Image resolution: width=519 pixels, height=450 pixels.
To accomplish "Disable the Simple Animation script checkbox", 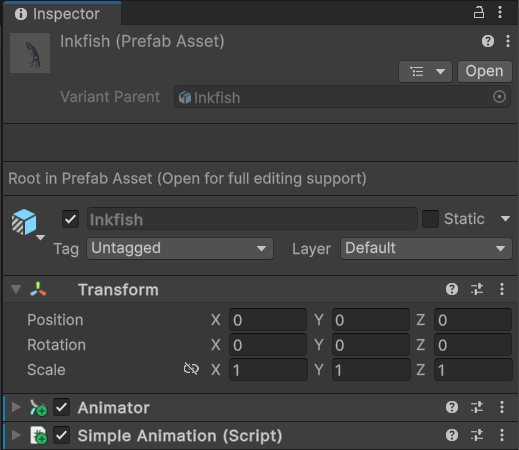I will (x=62, y=435).
